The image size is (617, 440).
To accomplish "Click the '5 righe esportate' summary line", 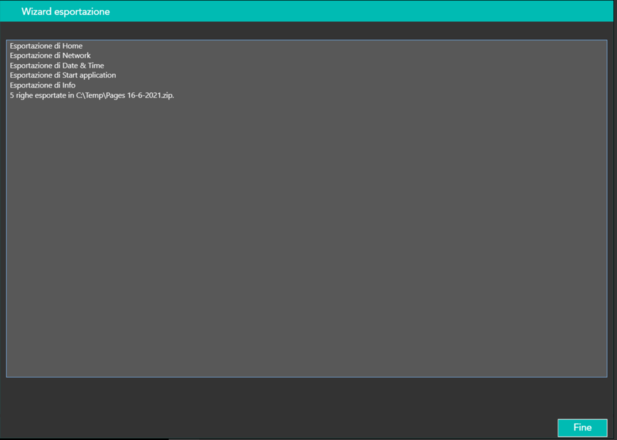I will pyautogui.click(x=40, y=95).
